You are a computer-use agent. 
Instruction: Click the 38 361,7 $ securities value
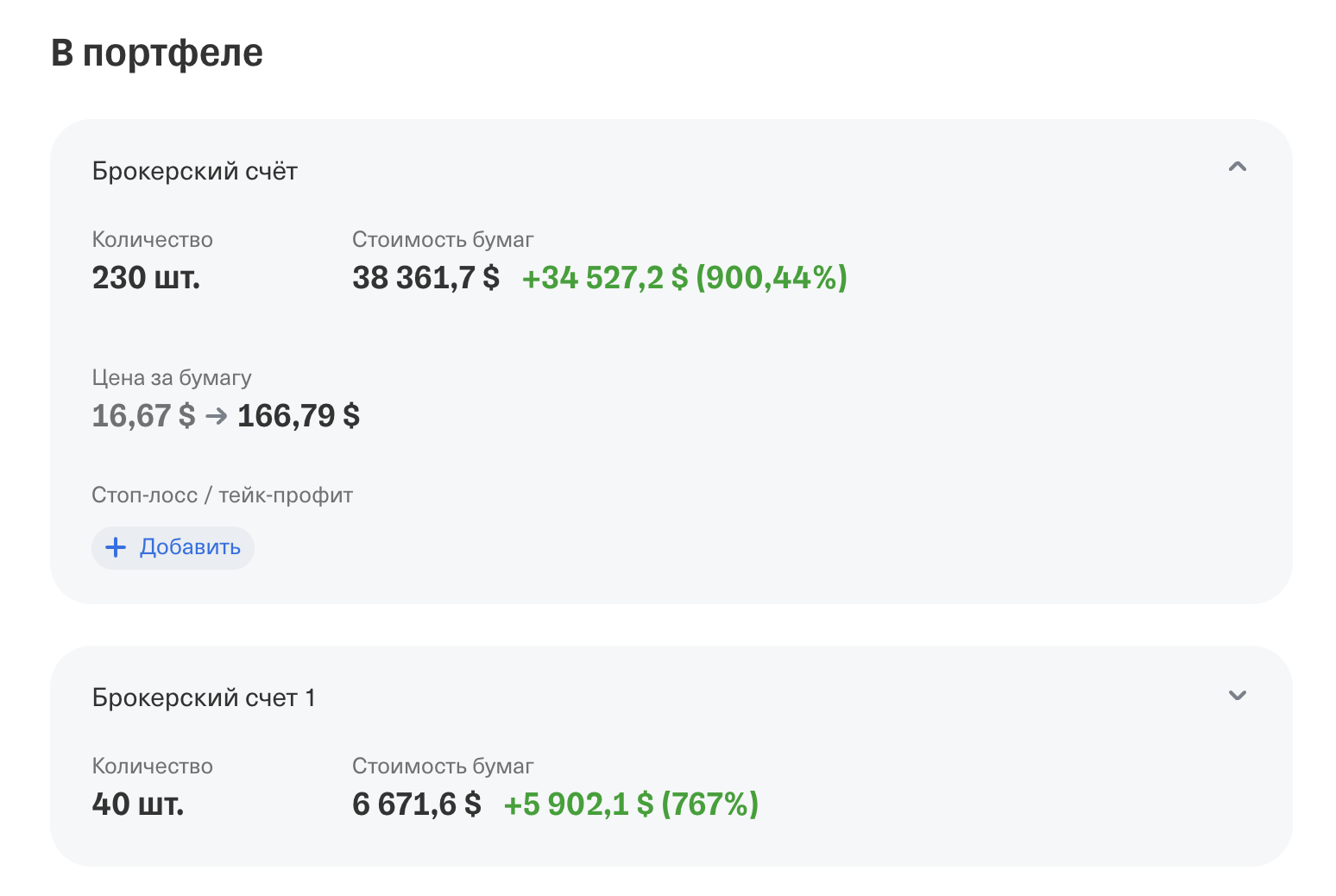(x=425, y=278)
